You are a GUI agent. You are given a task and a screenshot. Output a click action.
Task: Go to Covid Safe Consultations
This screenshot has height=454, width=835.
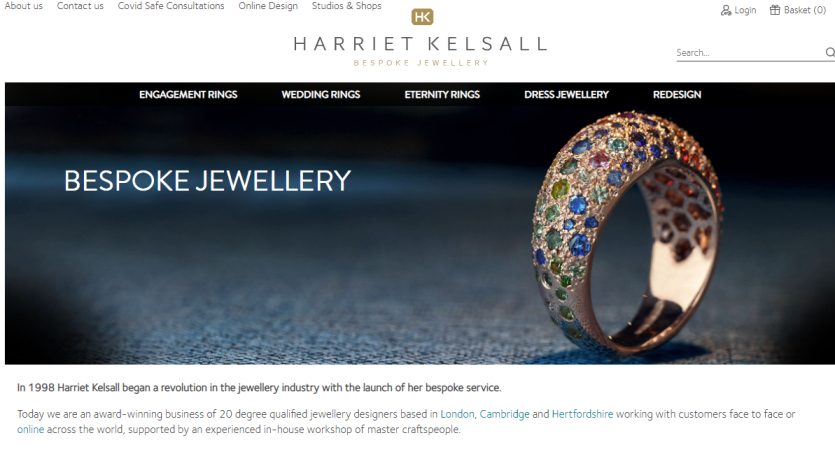(x=171, y=6)
